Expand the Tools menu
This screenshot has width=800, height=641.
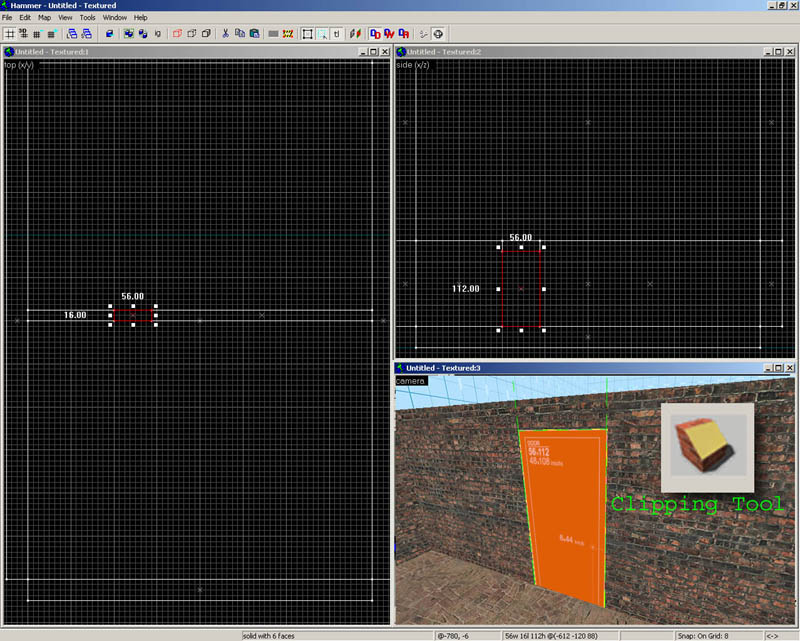click(88, 18)
